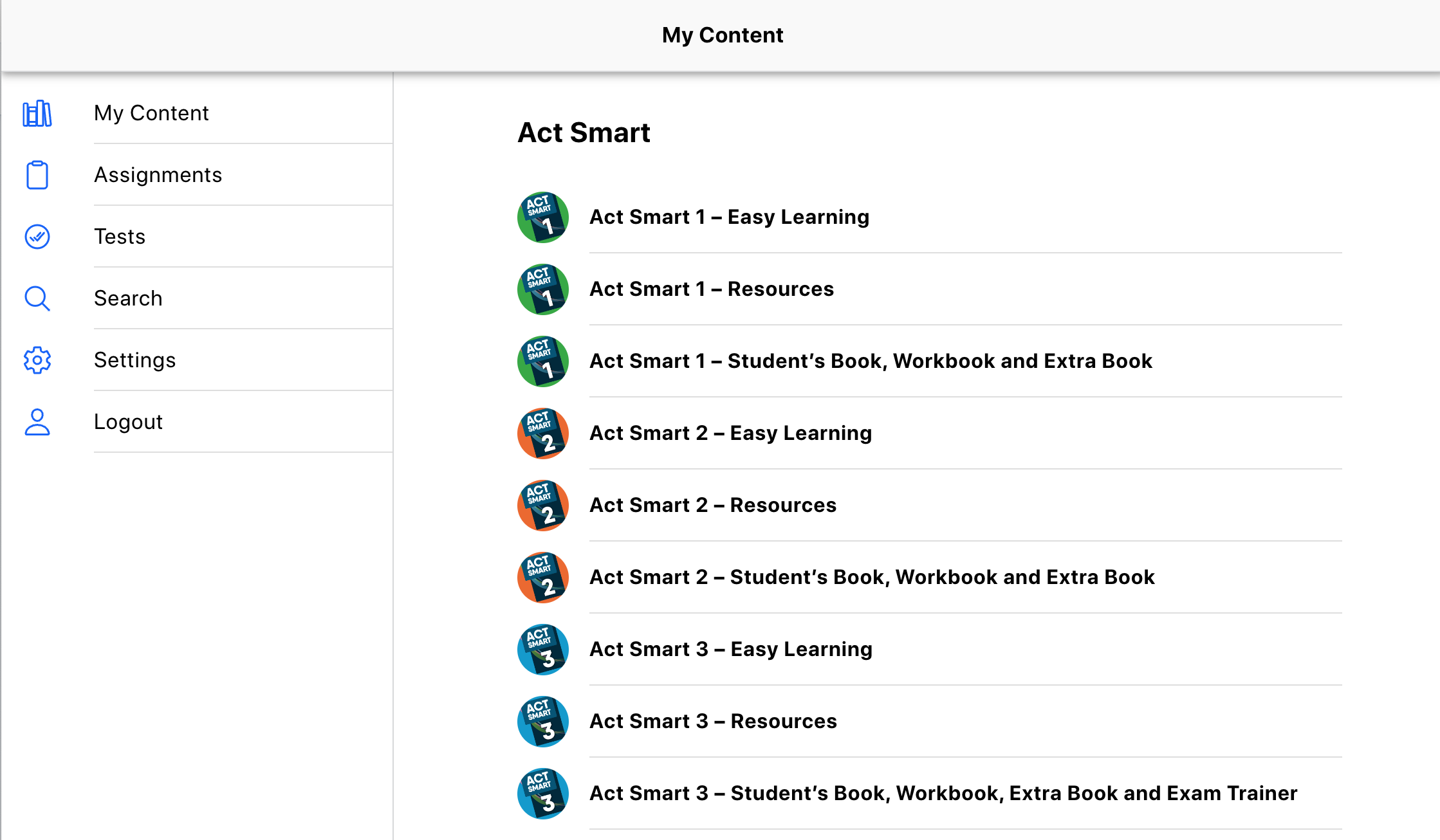Choose Logout from the sidebar
This screenshot has height=840, width=1440.
pyautogui.click(x=128, y=422)
